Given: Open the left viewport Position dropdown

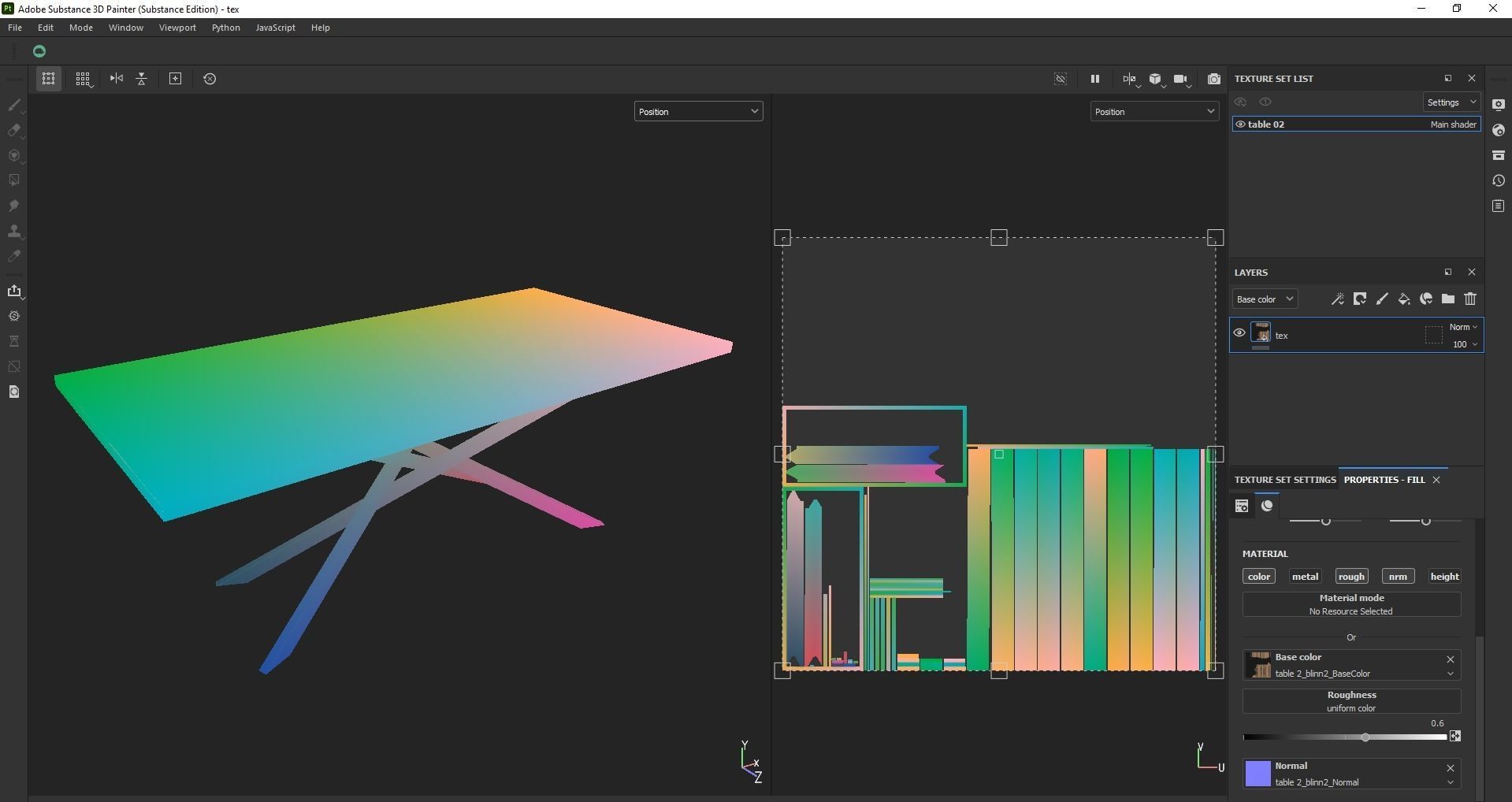Looking at the screenshot, I should coord(698,112).
